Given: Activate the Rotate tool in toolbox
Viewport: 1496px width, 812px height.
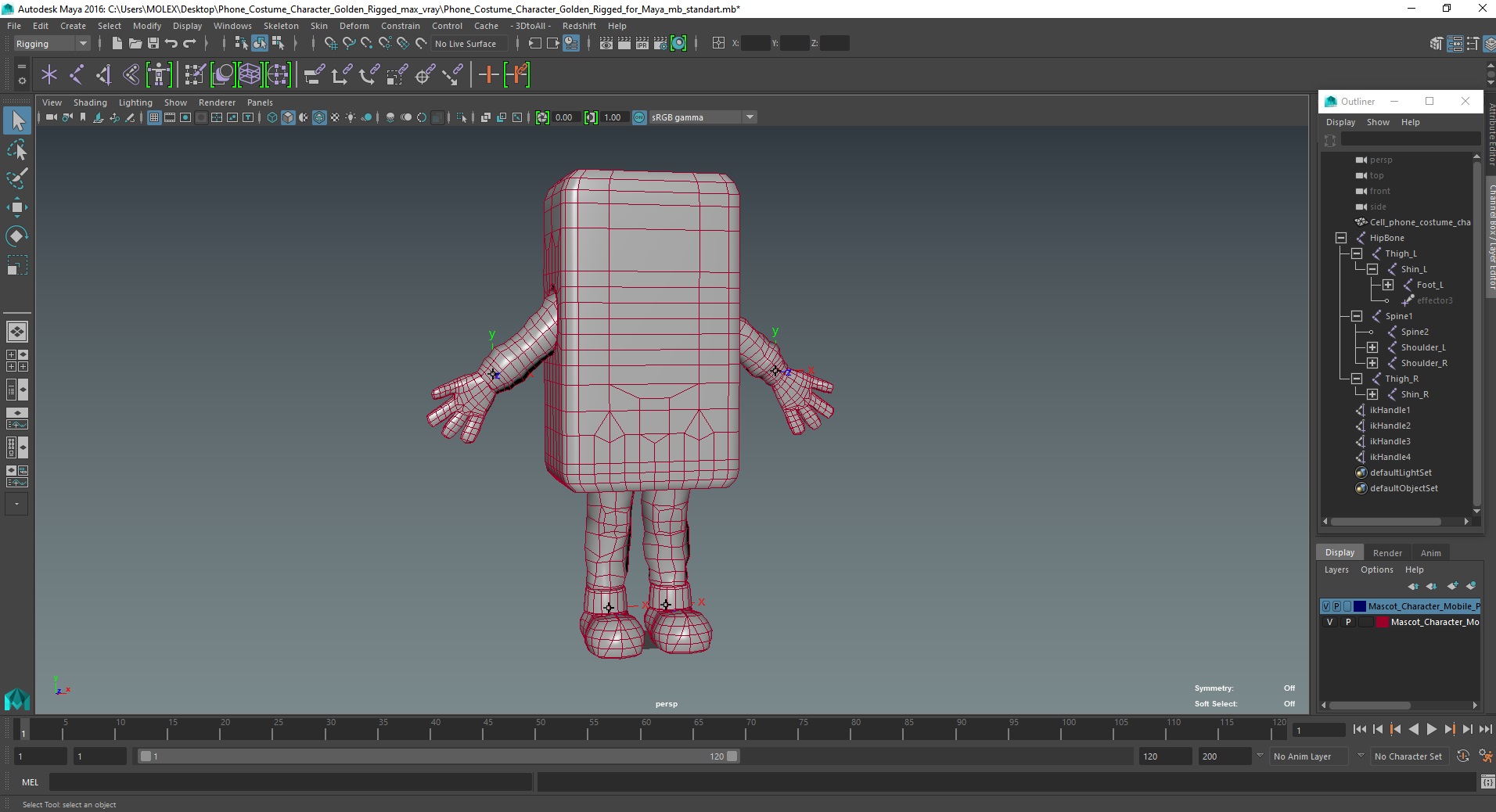Looking at the screenshot, I should (x=17, y=236).
